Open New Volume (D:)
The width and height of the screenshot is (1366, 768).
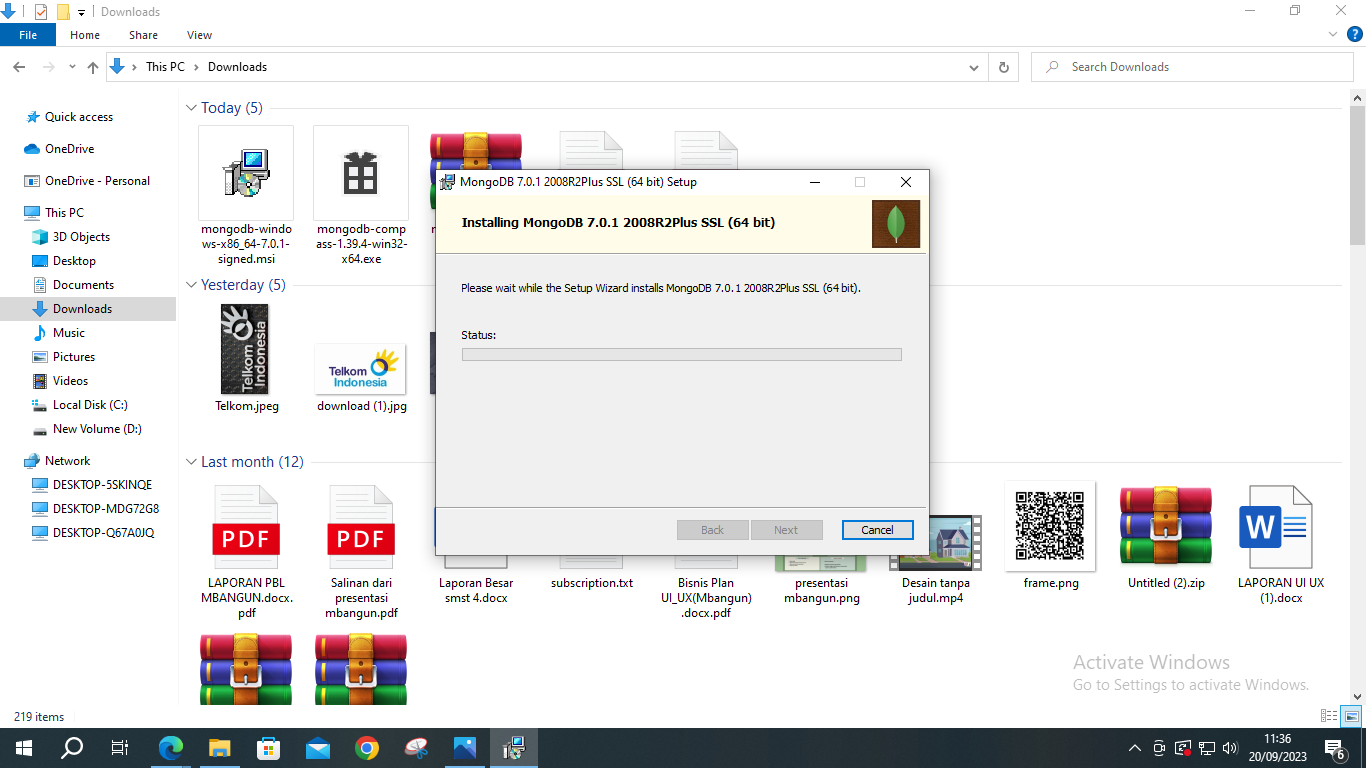97,429
